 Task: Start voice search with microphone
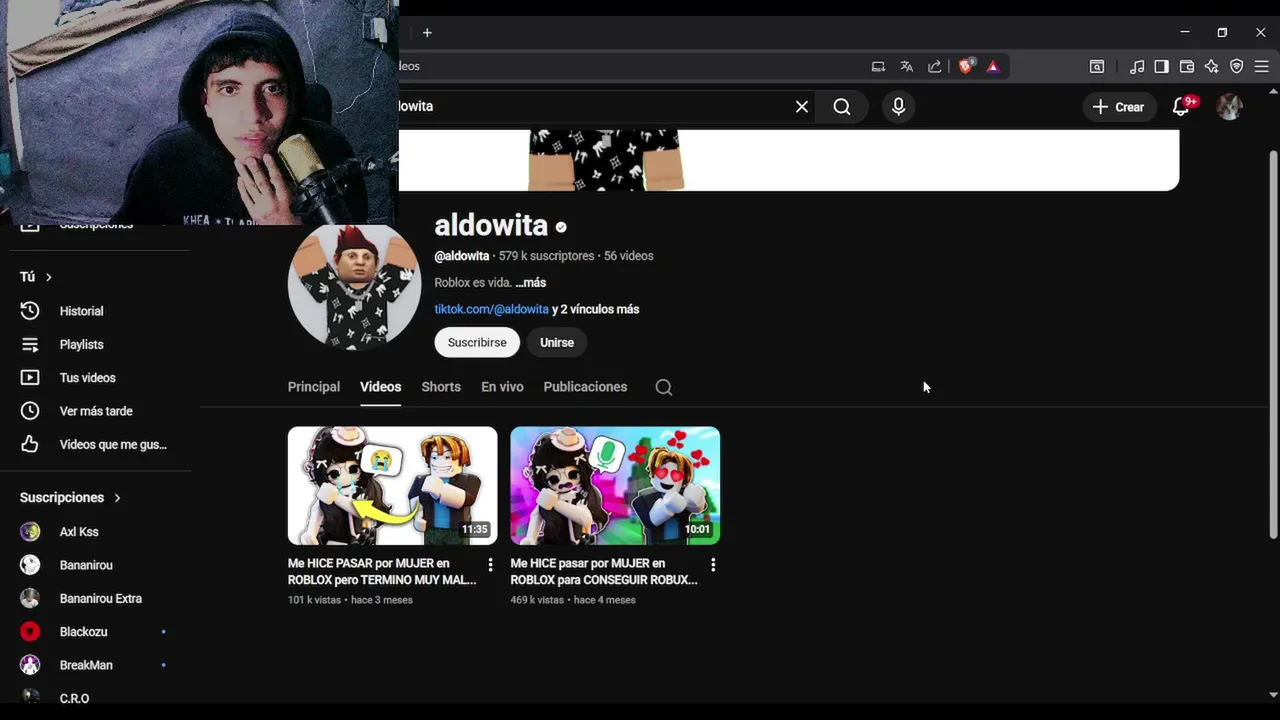898,107
